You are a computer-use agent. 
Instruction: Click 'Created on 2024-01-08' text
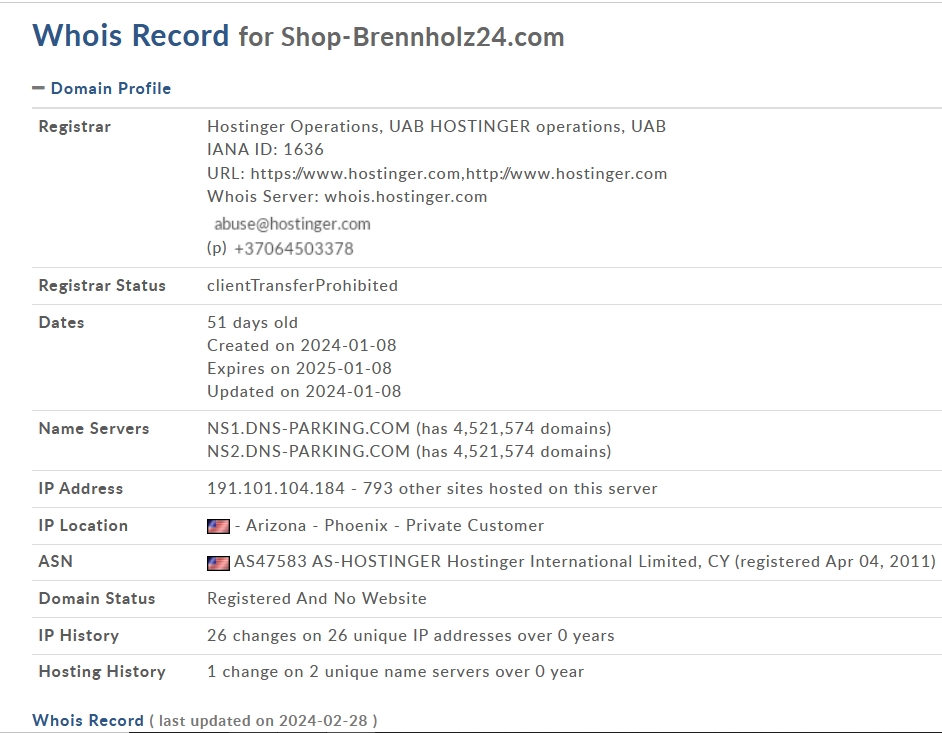point(302,345)
